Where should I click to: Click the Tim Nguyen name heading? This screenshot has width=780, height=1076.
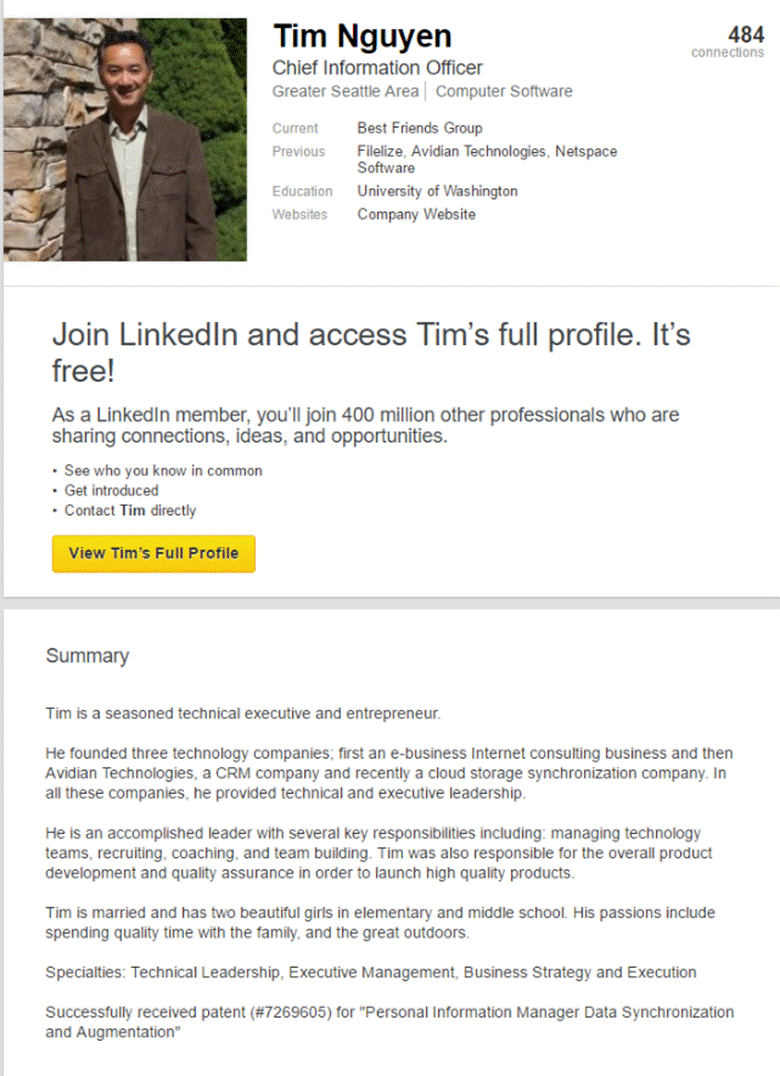pos(362,37)
